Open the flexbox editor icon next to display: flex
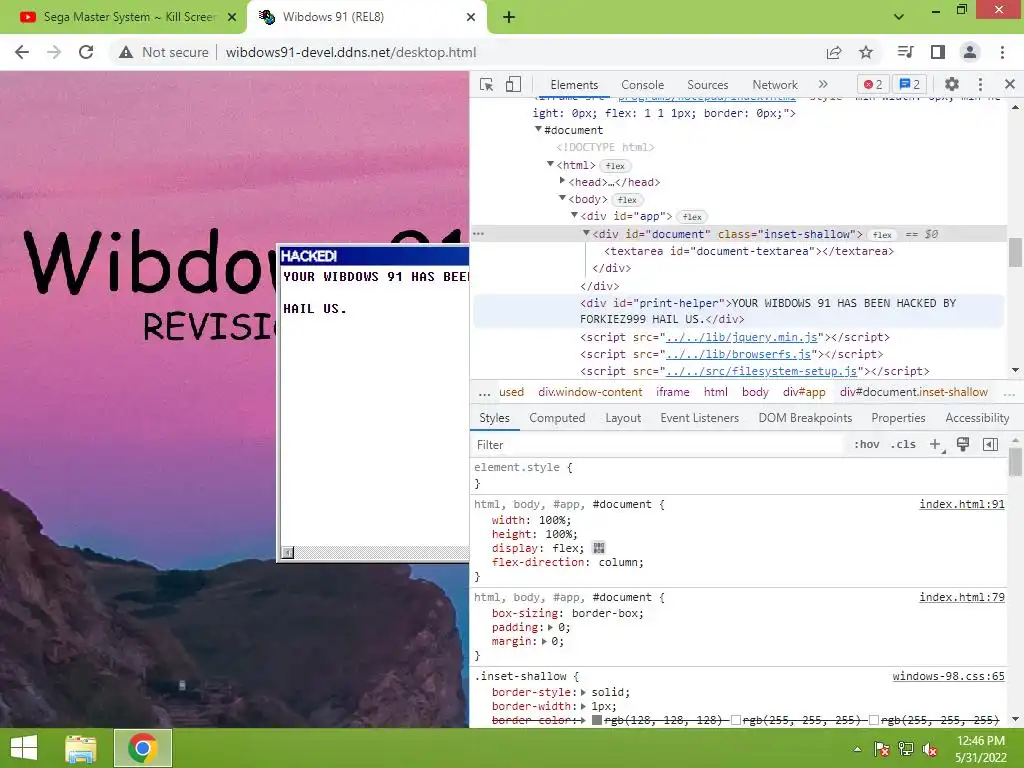The image size is (1024, 768). coord(599,548)
